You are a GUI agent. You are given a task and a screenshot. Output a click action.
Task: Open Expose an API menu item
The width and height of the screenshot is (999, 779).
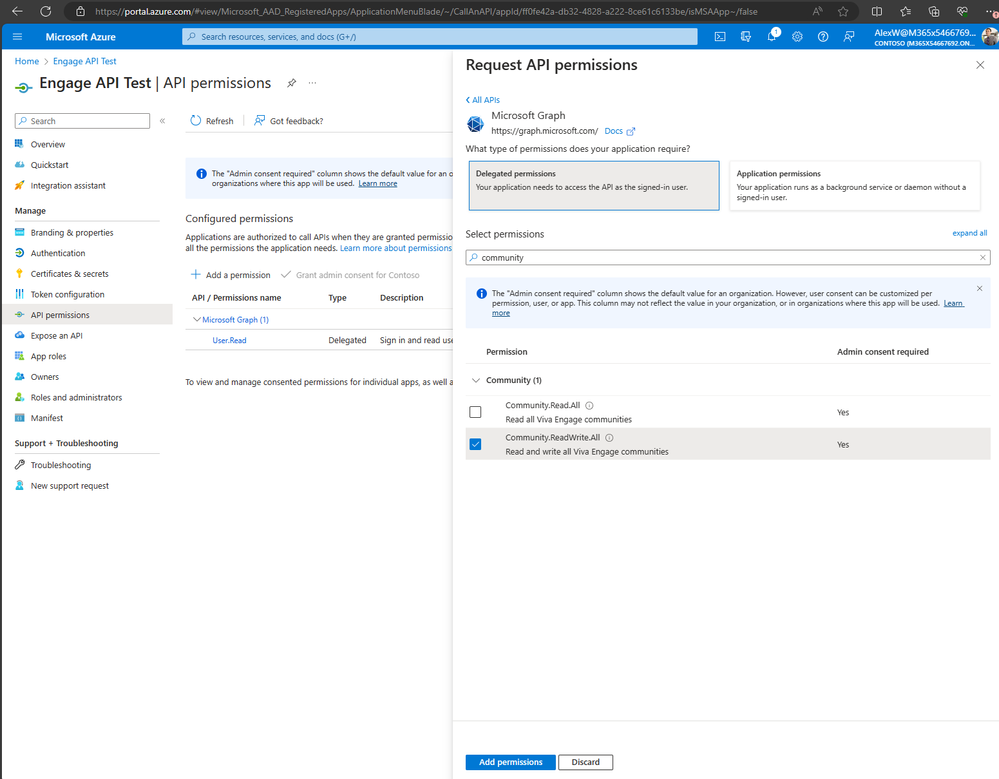click(x=56, y=336)
